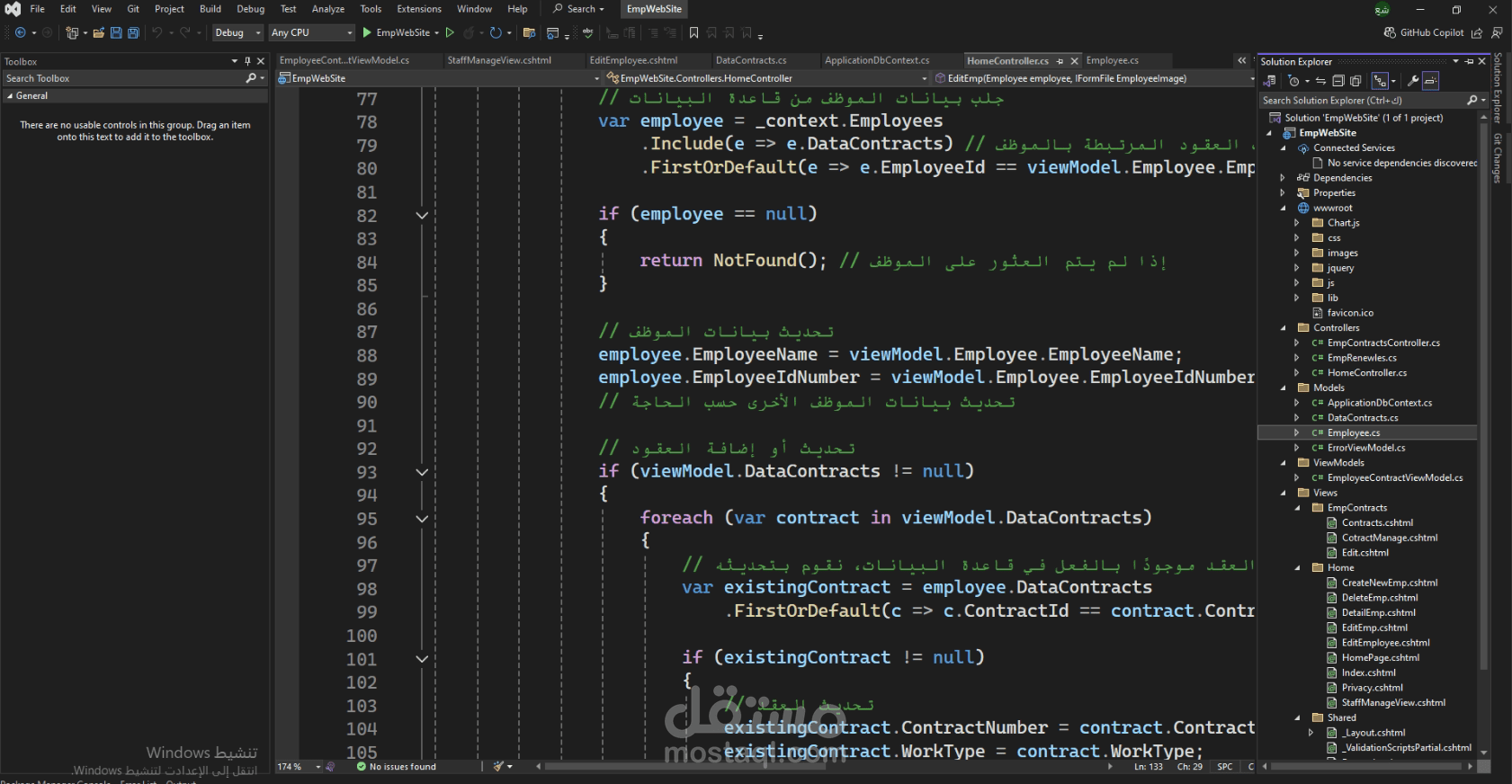Viewport: 1512px width, 784px height.
Task: Click the Show All Files icon
Action: click(1355, 81)
